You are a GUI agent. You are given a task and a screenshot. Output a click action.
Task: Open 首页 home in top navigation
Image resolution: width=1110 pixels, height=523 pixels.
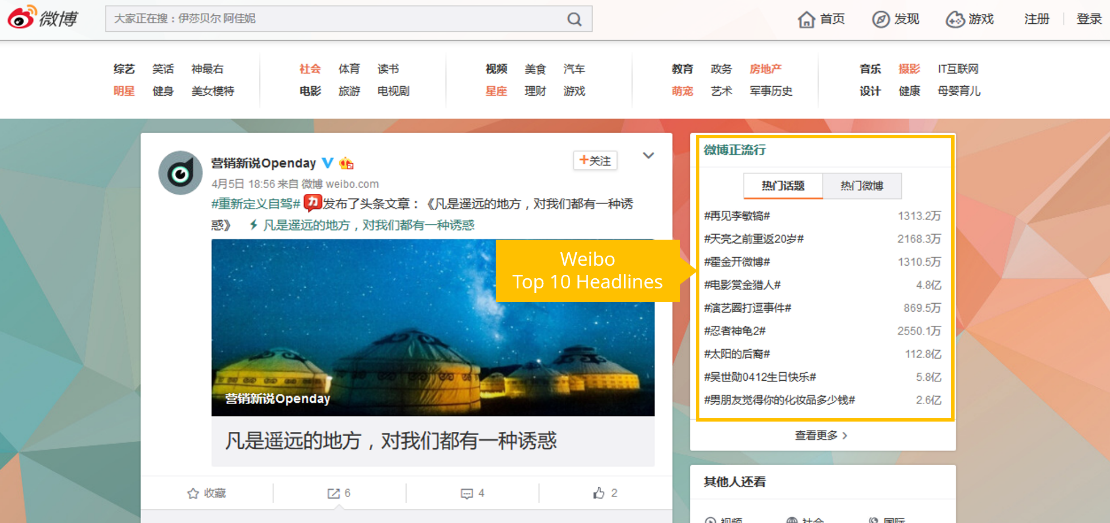821,19
